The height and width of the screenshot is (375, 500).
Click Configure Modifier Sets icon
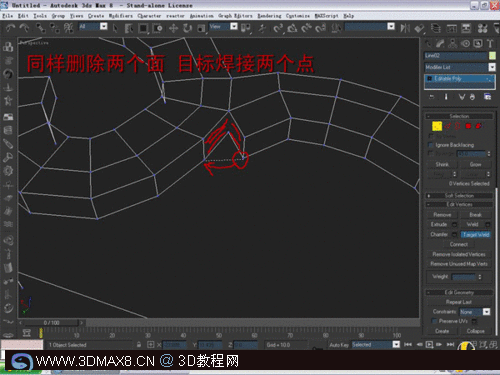coord(487,97)
